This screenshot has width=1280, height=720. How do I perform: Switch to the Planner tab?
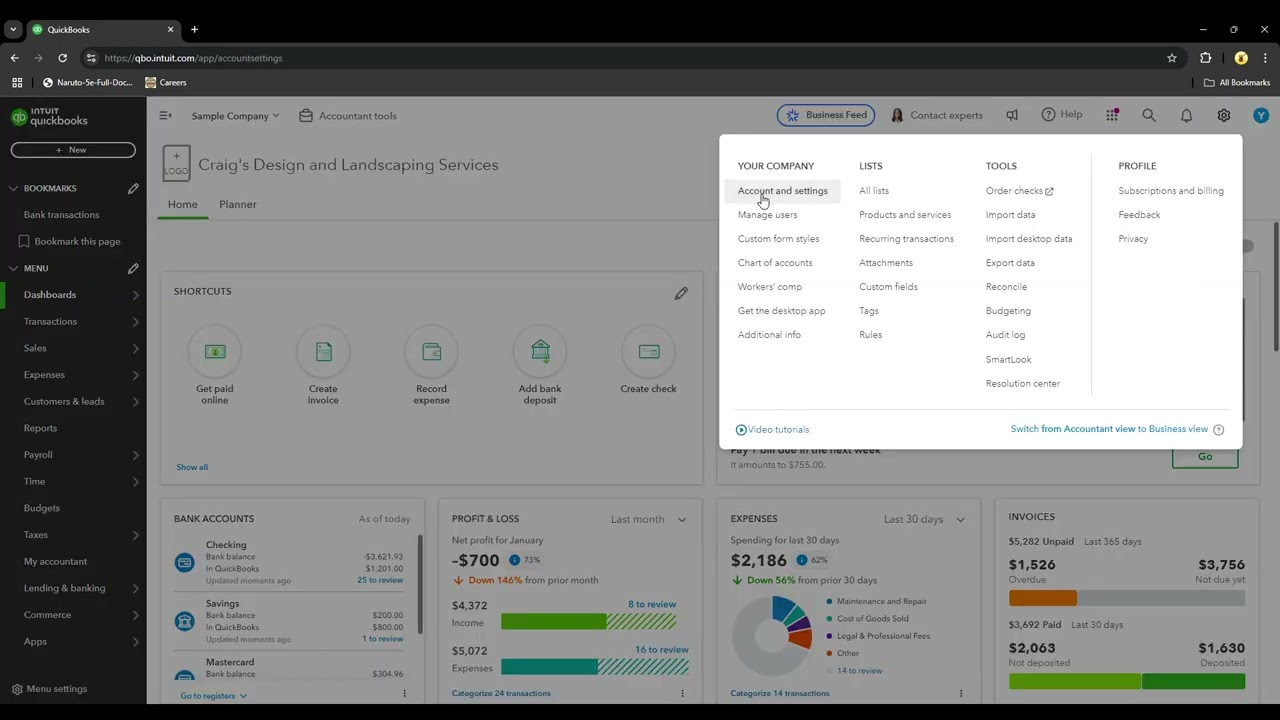tap(238, 204)
